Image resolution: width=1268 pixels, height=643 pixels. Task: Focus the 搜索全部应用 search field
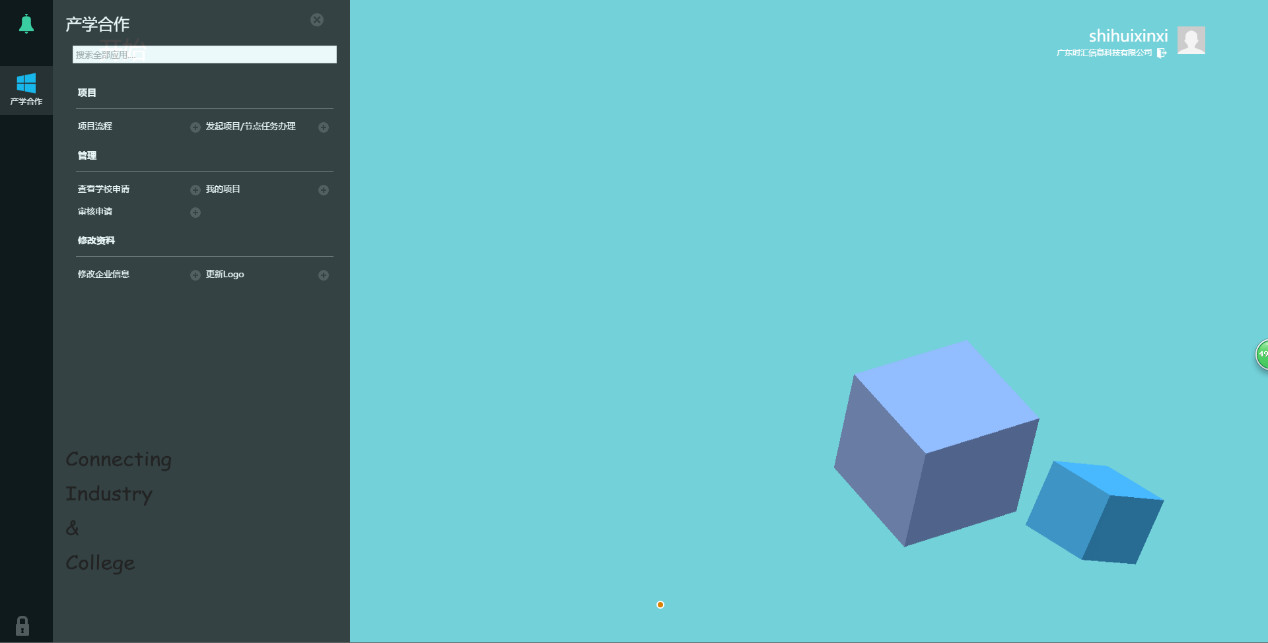[204, 55]
